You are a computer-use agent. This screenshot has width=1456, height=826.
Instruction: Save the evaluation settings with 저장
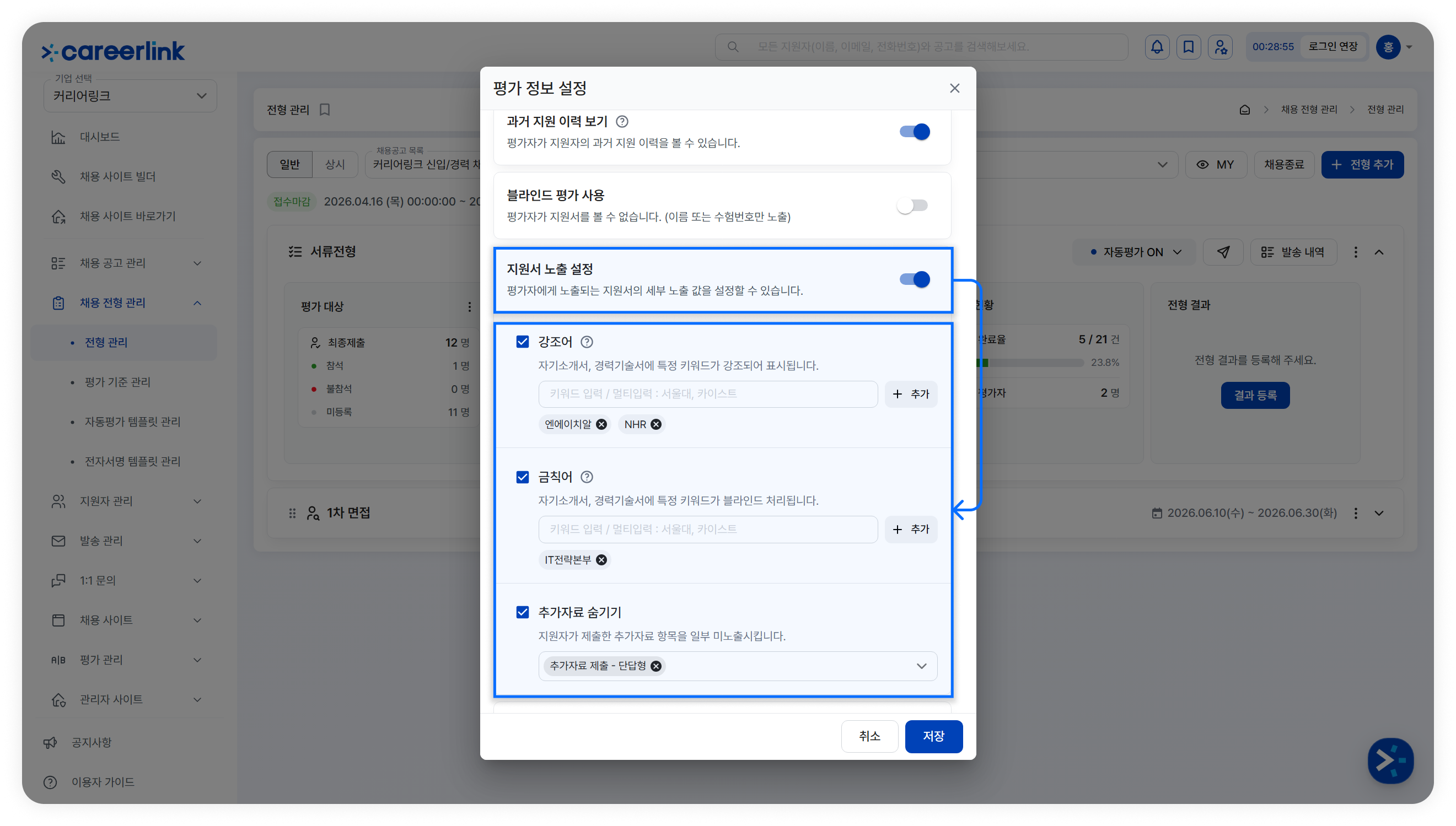(x=933, y=736)
